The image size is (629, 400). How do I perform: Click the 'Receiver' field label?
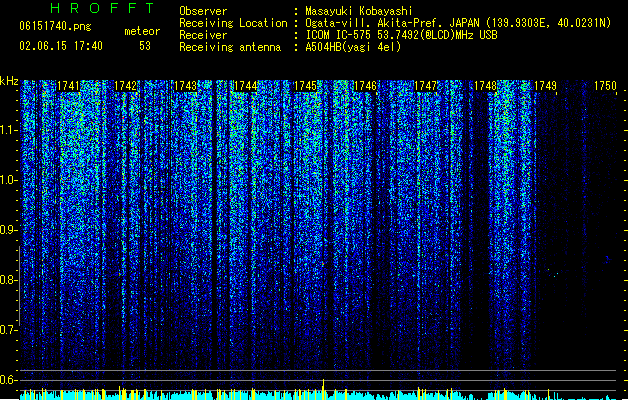tap(203, 35)
